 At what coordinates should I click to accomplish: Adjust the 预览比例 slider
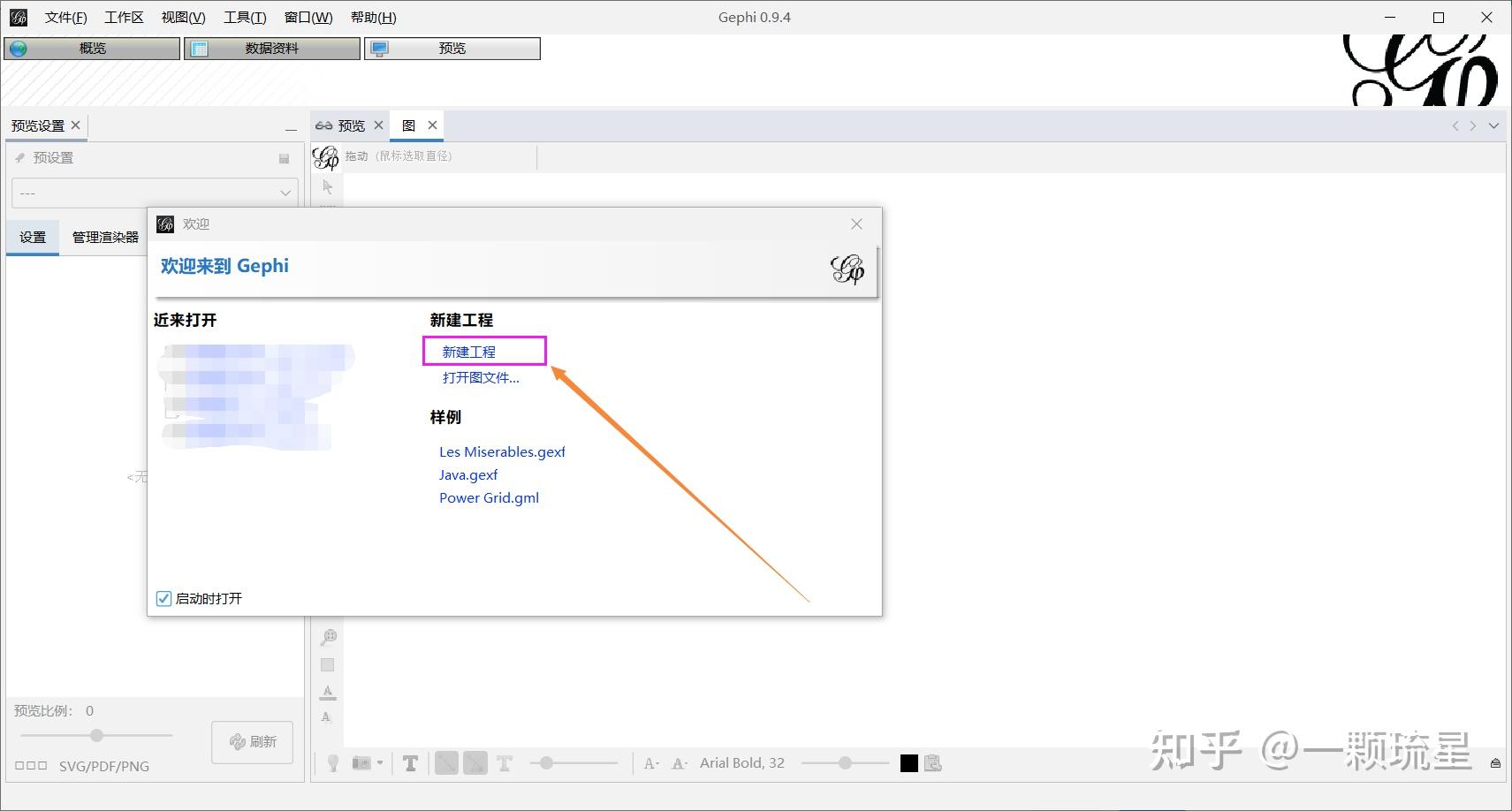pos(96,735)
